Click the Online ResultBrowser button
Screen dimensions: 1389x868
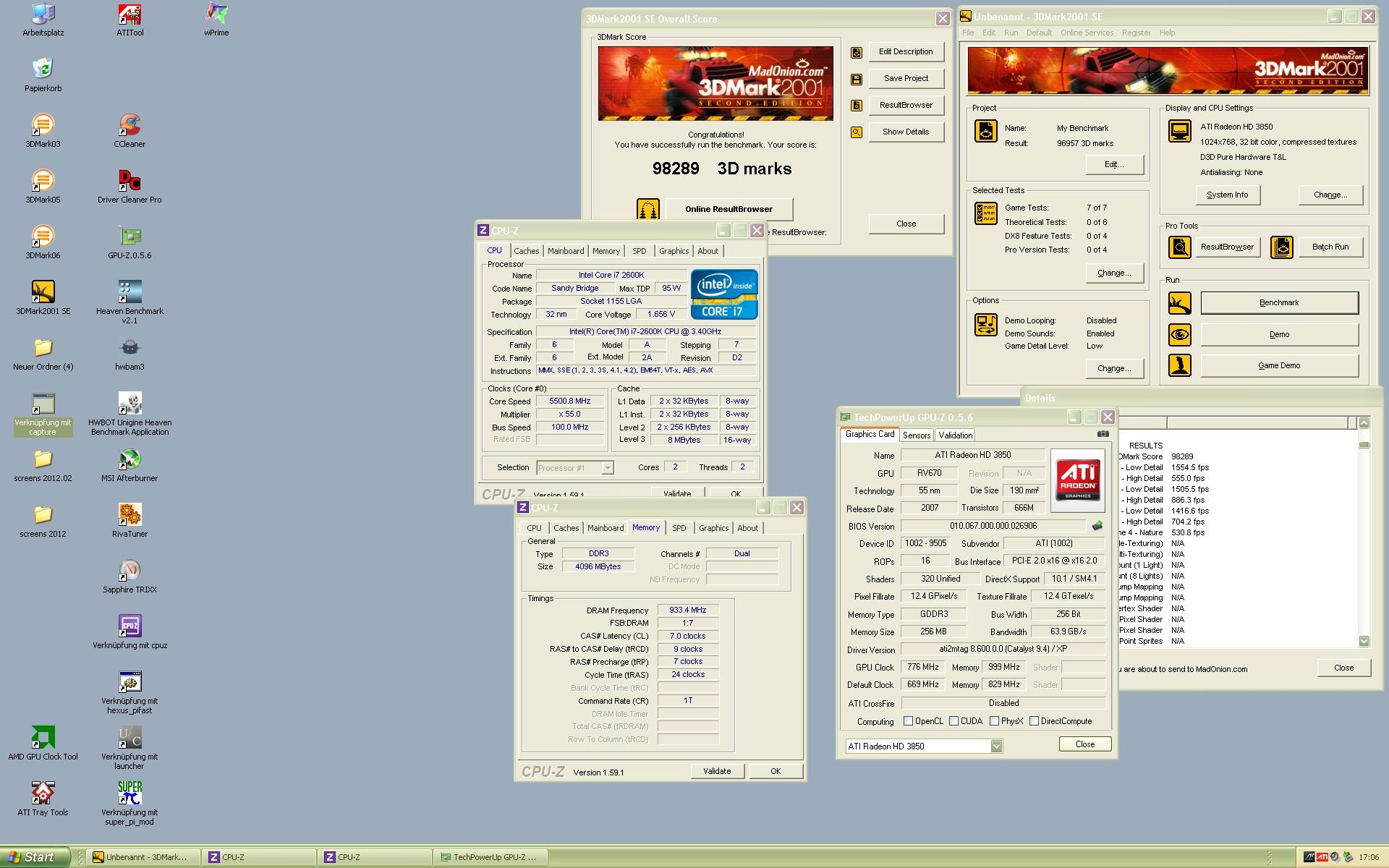click(x=729, y=209)
